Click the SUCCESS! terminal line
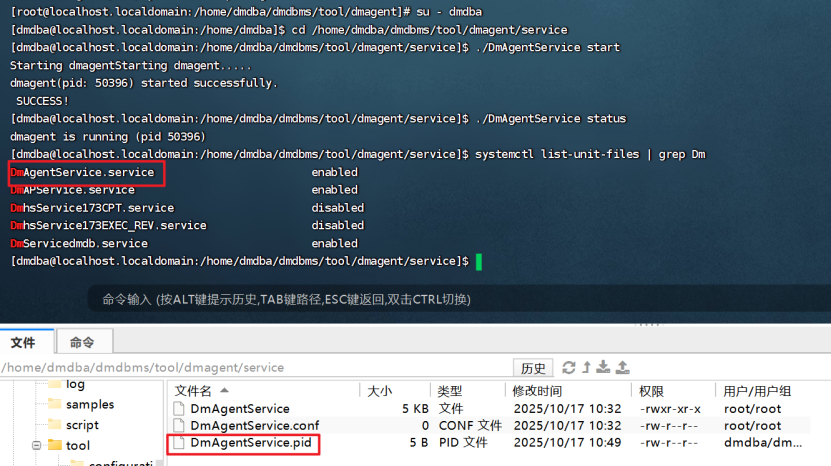Screen dimensions: 831x466 (42, 101)
